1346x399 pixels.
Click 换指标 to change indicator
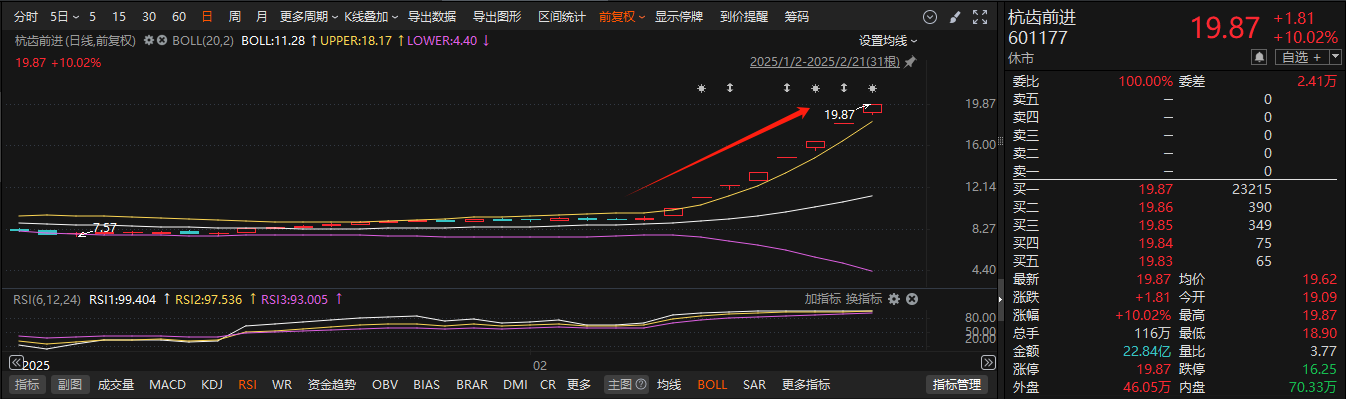click(x=864, y=299)
